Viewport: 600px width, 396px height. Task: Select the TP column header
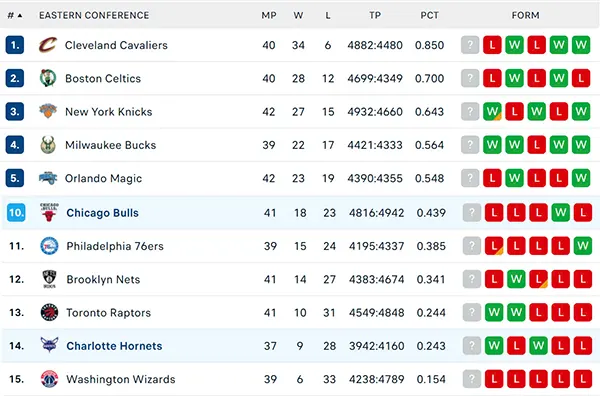click(x=375, y=15)
